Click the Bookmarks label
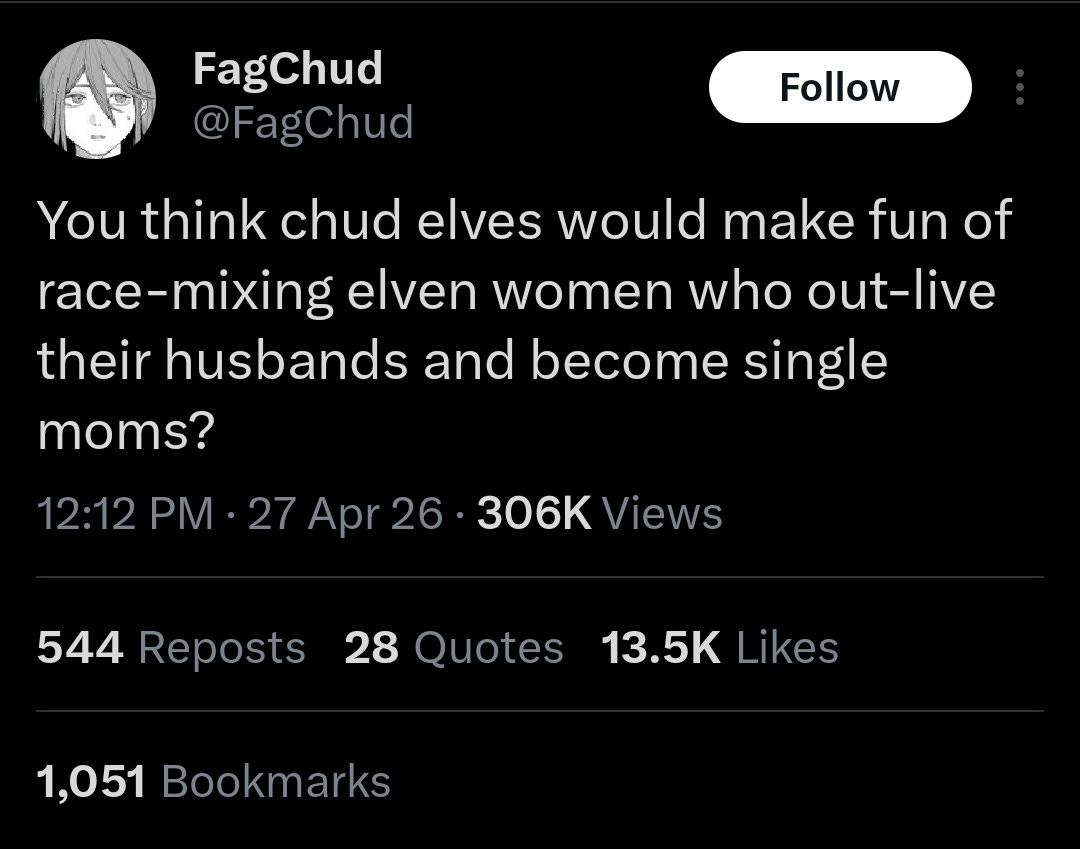1080x849 pixels. coord(276,782)
